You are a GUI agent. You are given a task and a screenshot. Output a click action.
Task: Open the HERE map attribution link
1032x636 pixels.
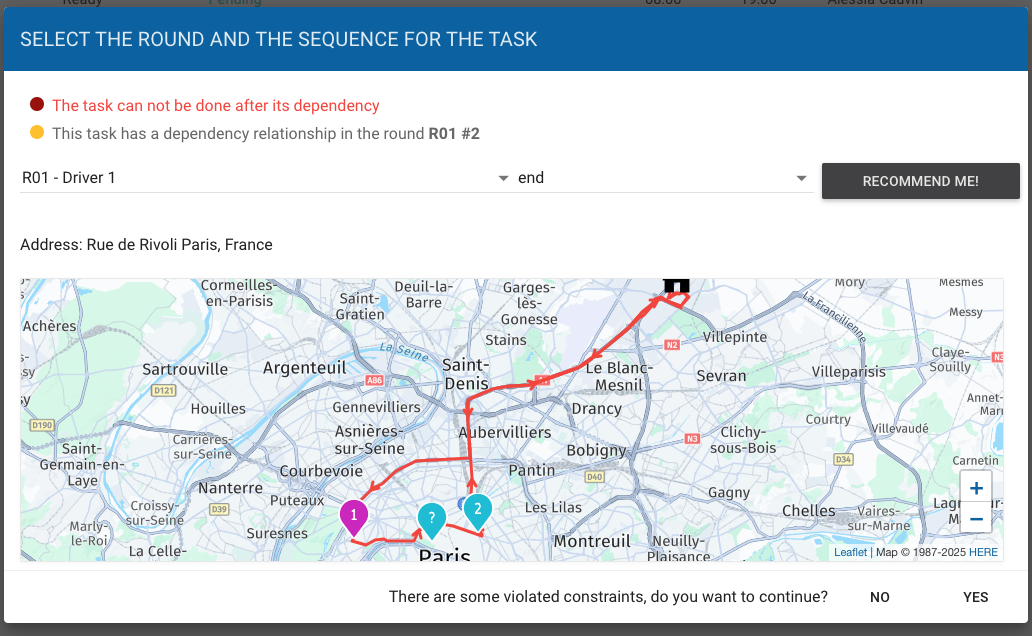click(983, 552)
